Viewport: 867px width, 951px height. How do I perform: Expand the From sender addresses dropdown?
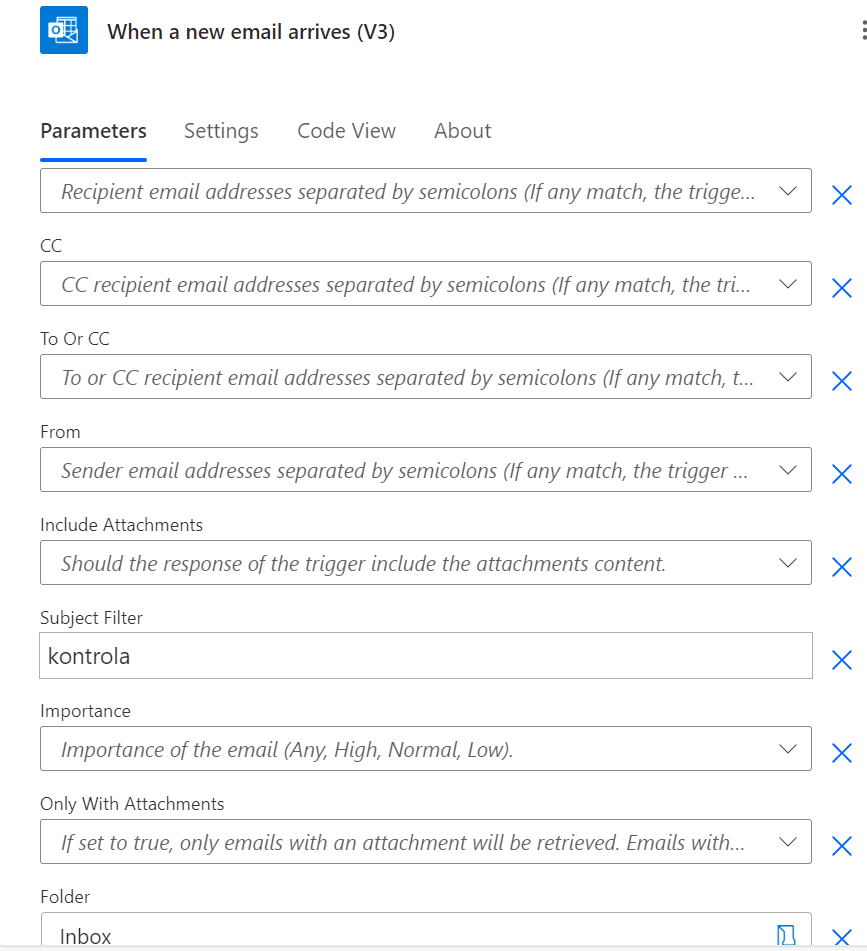pyautogui.click(x=787, y=469)
